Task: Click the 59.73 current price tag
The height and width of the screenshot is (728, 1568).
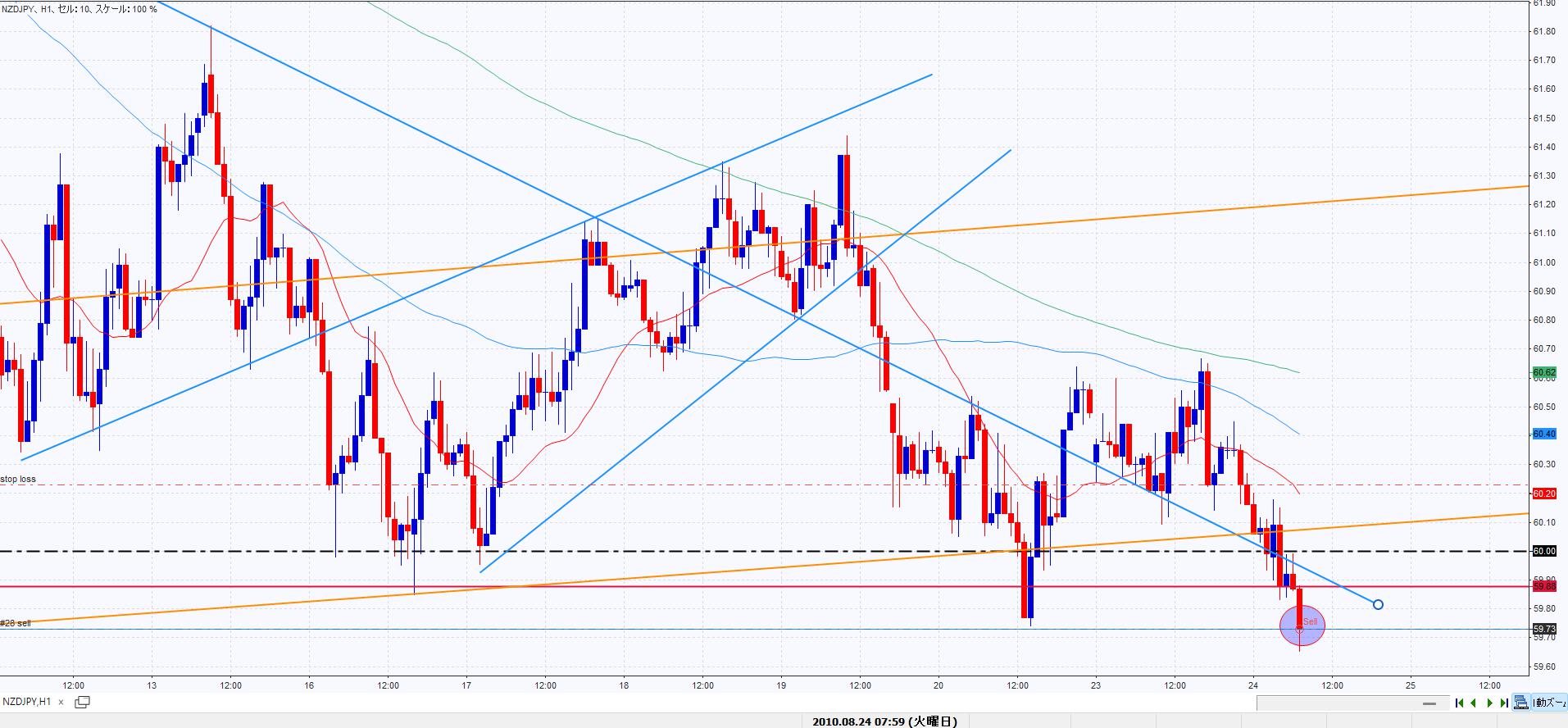Action: [1543, 629]
